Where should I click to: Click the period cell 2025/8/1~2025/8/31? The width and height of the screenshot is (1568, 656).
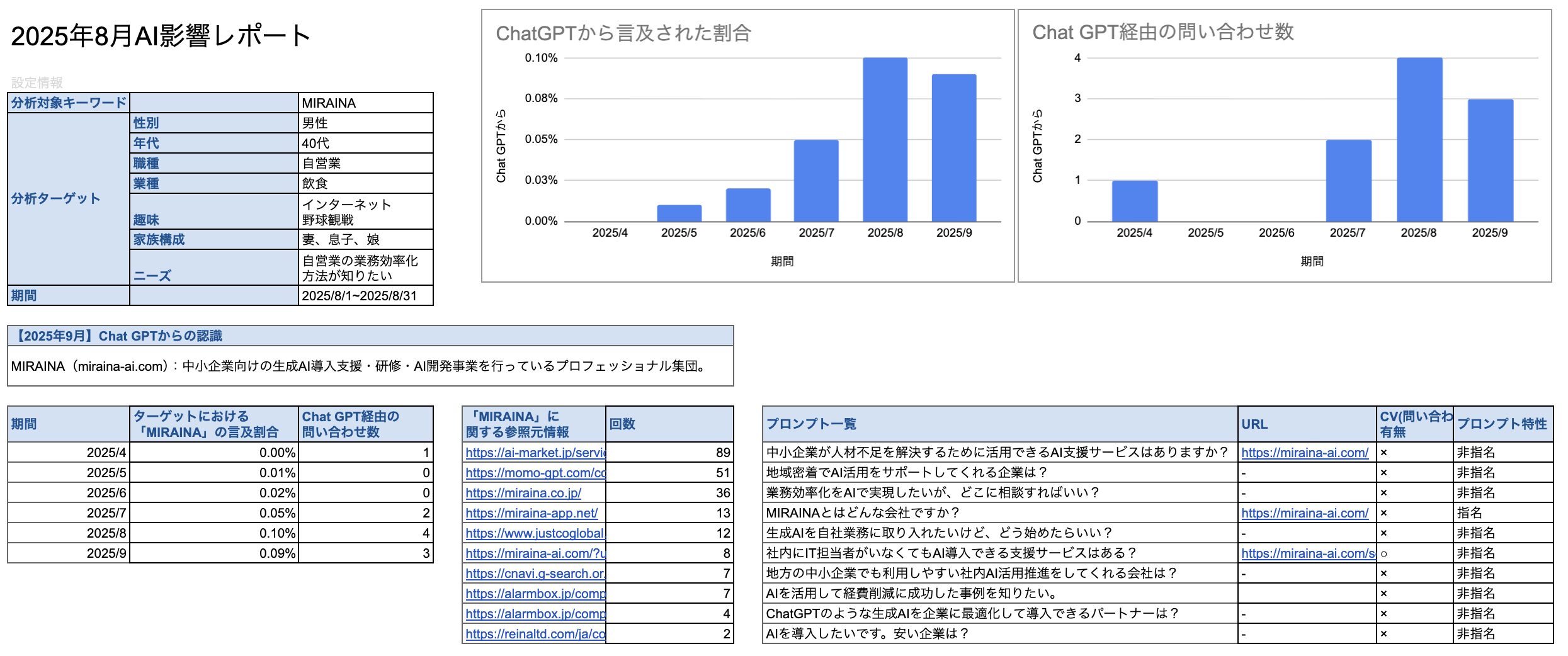click(365, 295)
